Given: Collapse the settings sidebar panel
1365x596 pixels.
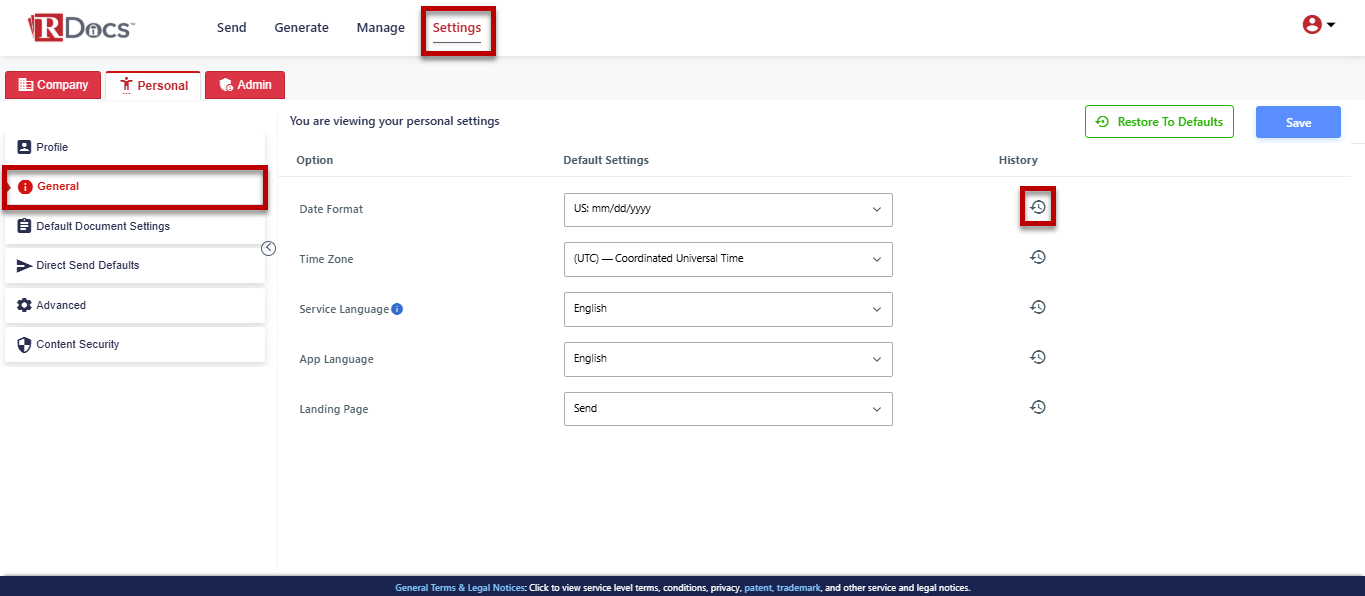Looking at the screenshot, I should (268, 249).
